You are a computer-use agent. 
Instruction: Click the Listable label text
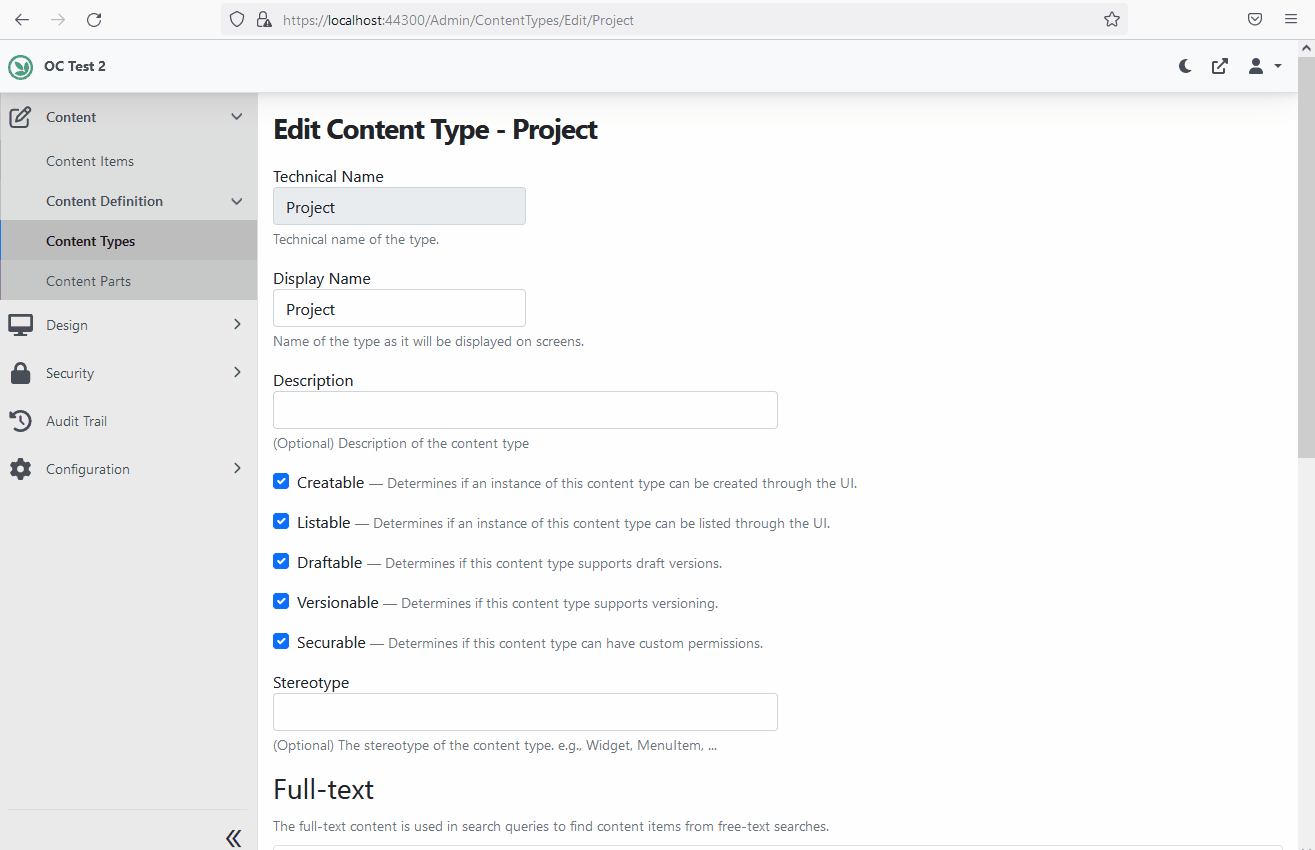pyautogui.click(x=324, y=522)
